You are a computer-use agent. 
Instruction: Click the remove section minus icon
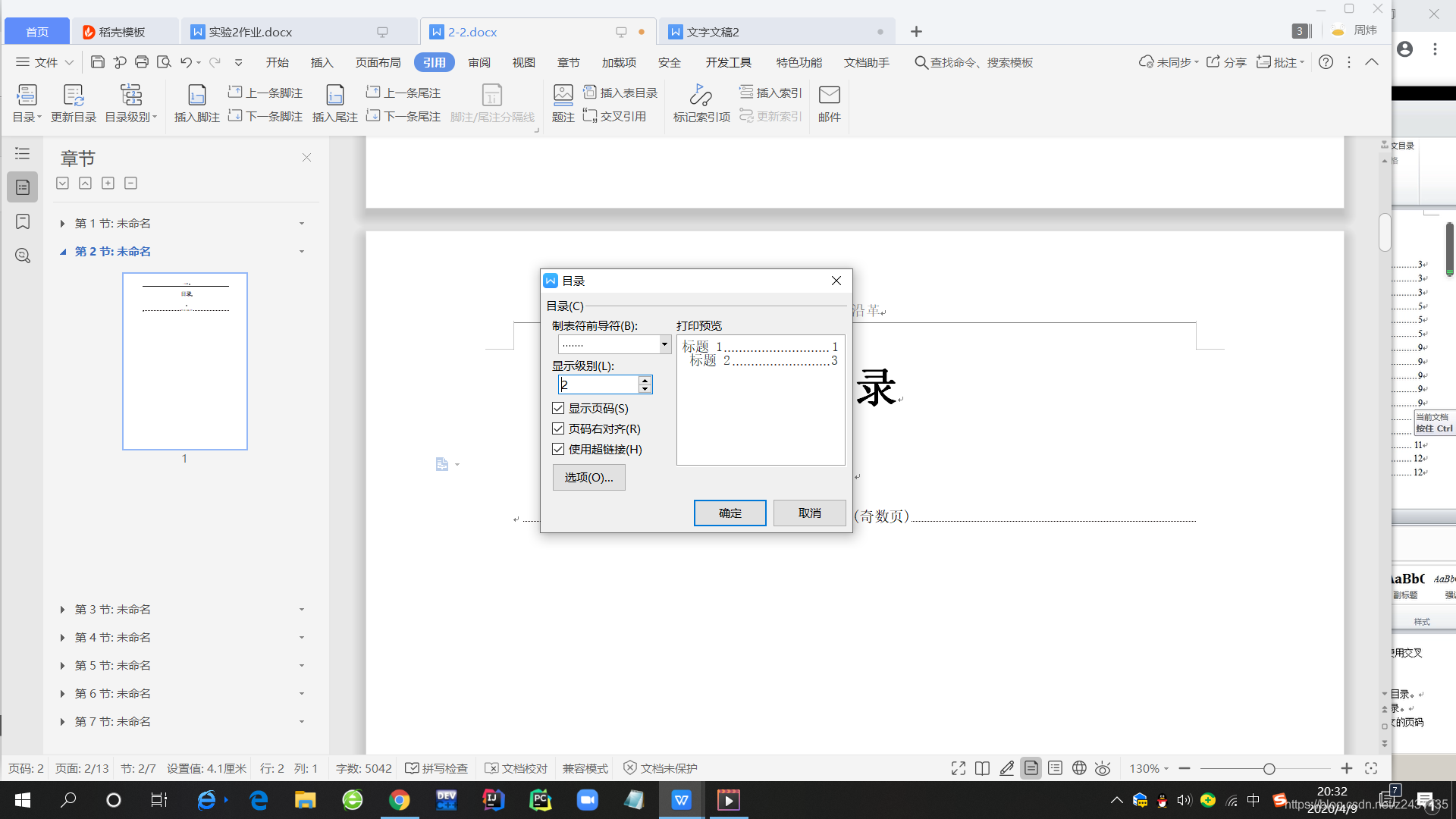[131, 183]
